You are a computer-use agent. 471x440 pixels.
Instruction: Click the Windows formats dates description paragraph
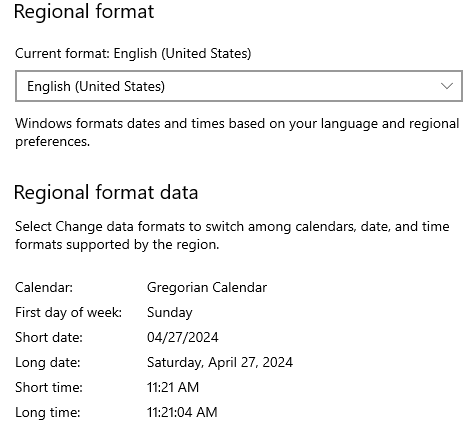click(237, 132)
